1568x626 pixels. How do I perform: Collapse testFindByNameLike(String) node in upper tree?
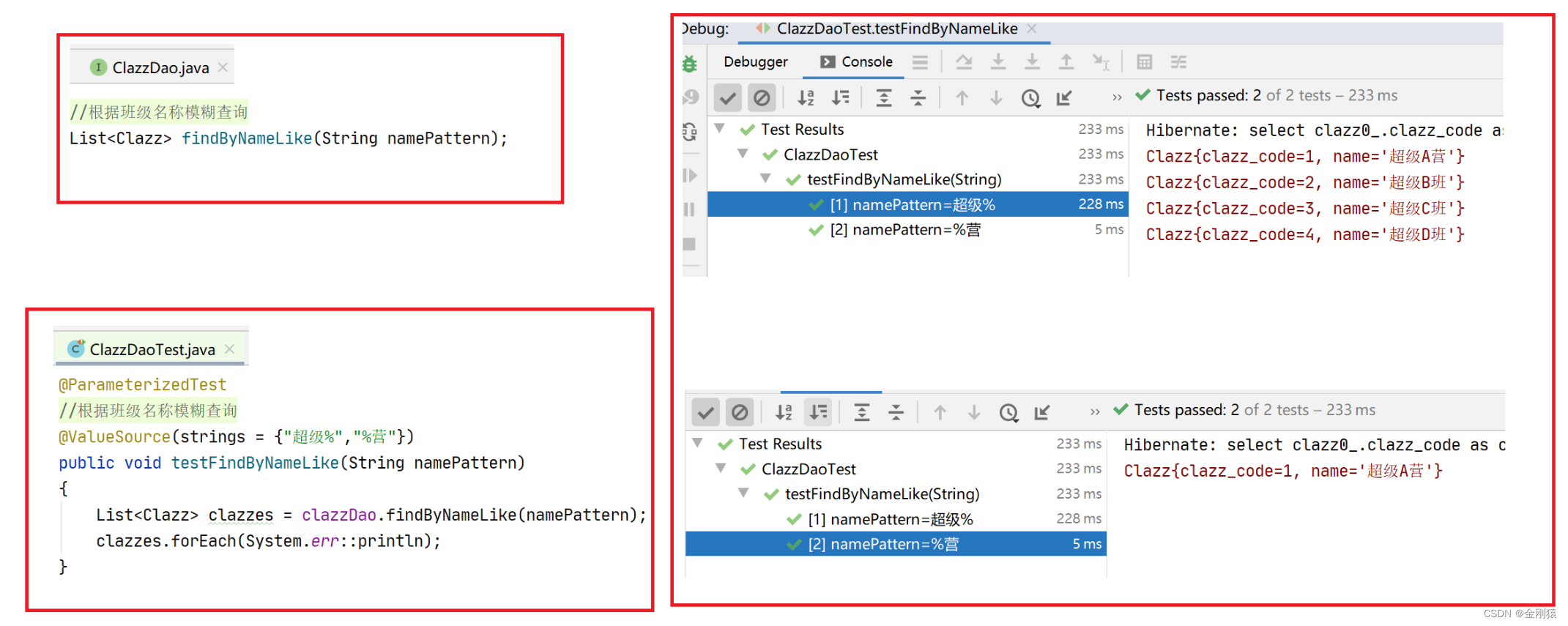coord(765,179)
